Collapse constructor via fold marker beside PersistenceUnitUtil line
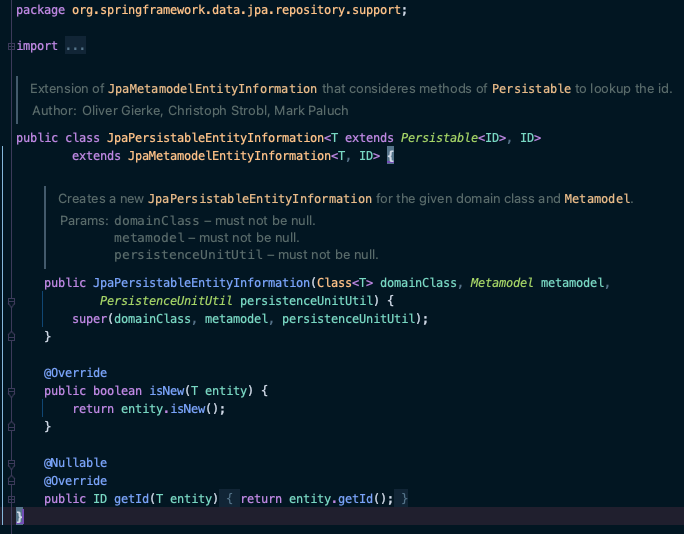Image resolution: width=684 pixels, height=534 pixels. click(12, 301)
